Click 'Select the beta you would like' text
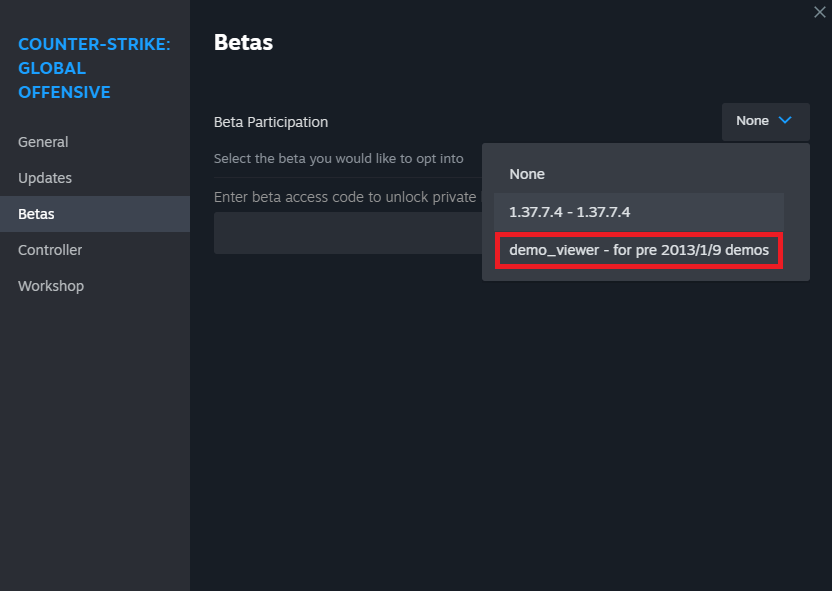This screenshot has height=591, width=832. (x=338, y=159)
